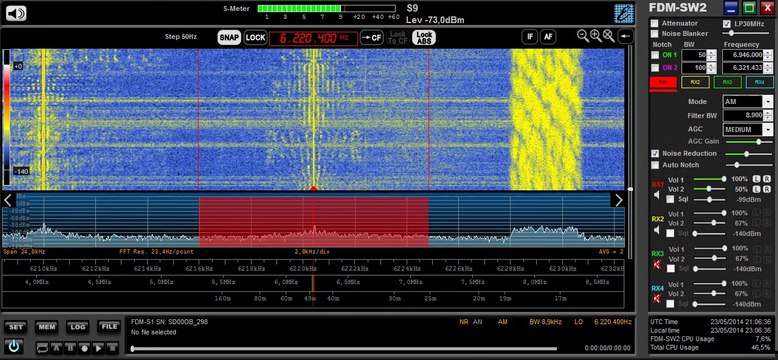This screenshot has width=778, height=360.
Task: Toggle RX1 Vol 1 left channel L
Action: coord(757,179)
